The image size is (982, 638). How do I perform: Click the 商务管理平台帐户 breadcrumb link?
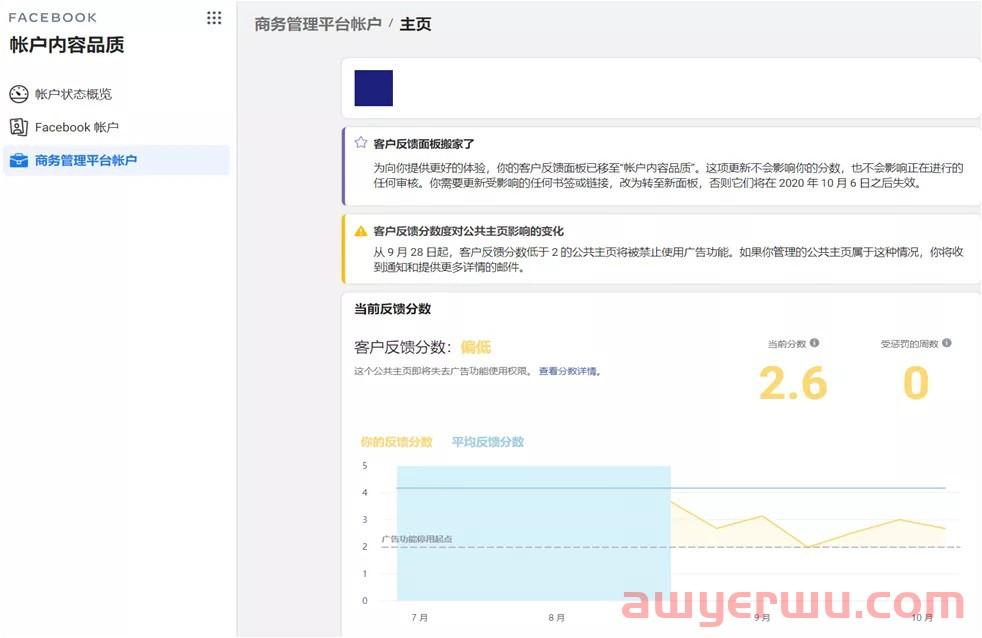[x=318, y=24]
